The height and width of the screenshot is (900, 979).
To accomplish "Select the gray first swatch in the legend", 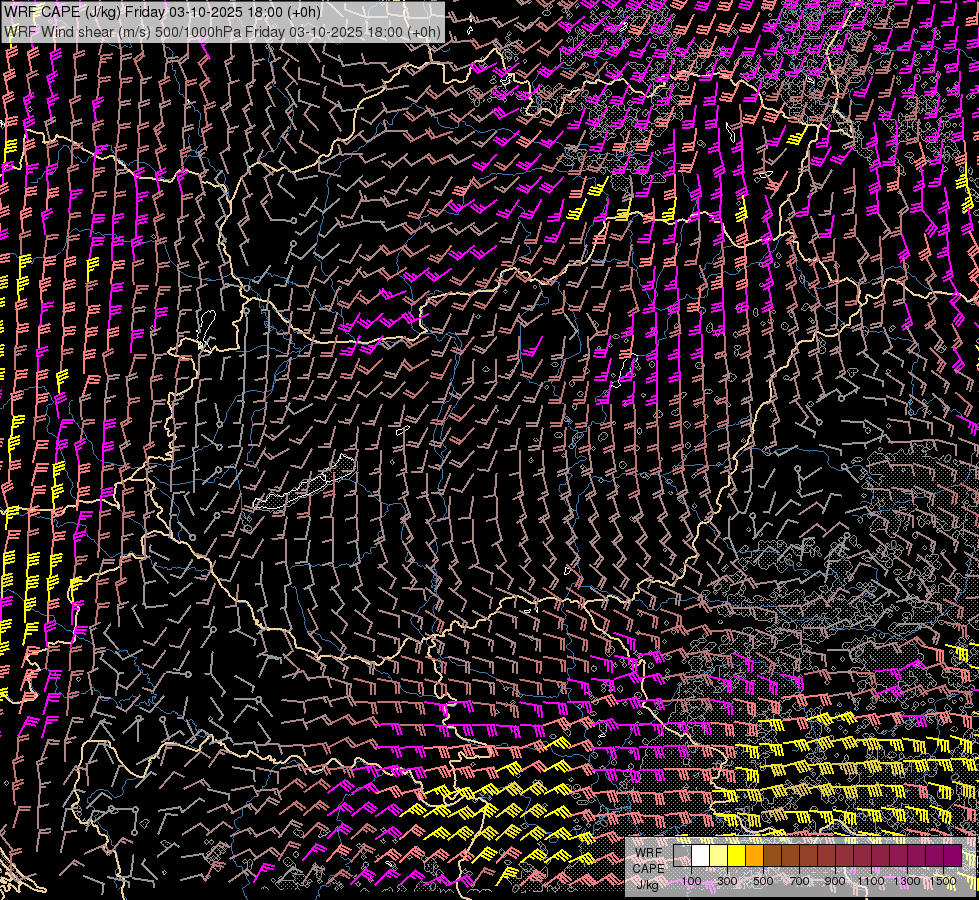I will [682, 855].
